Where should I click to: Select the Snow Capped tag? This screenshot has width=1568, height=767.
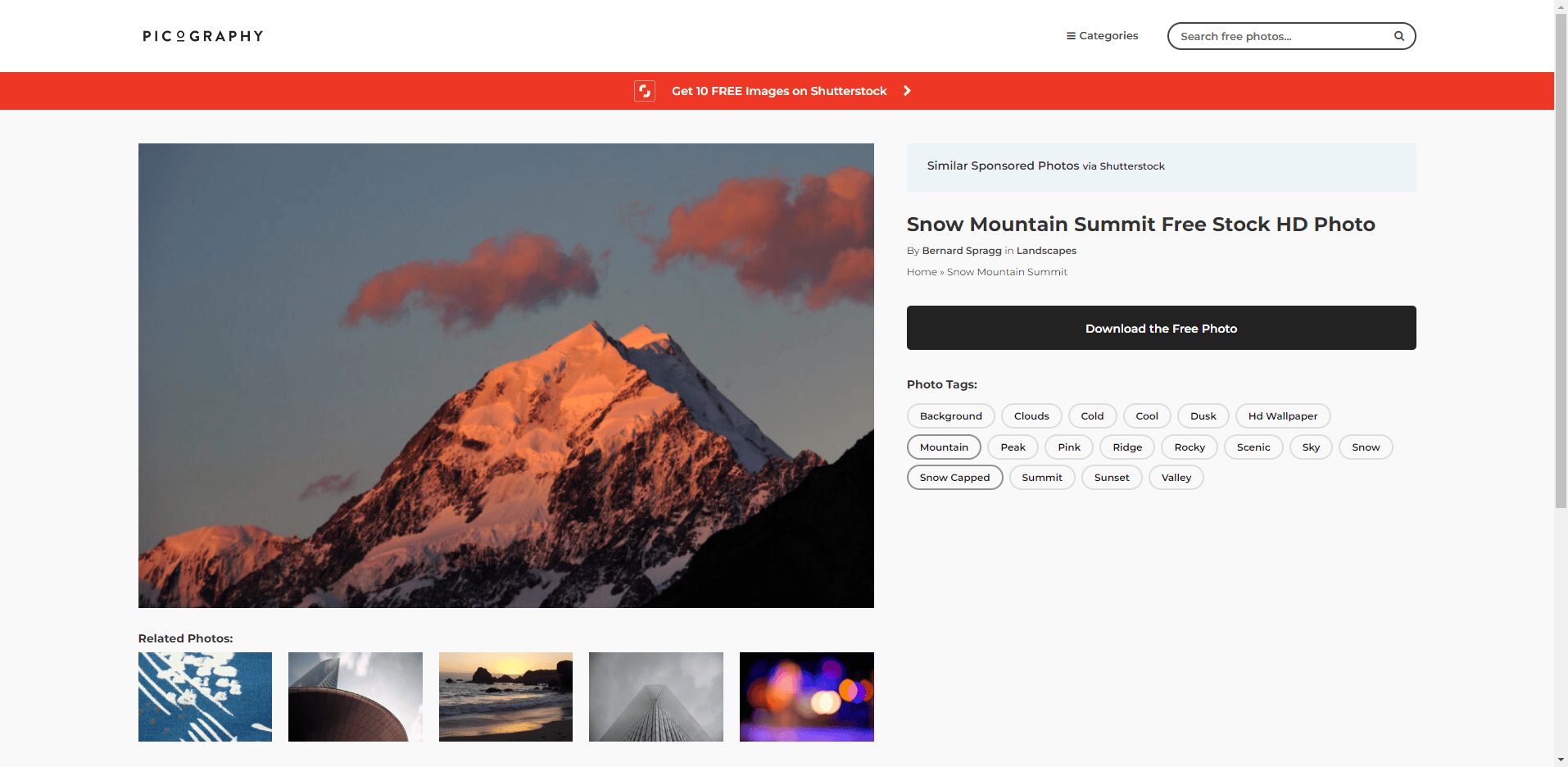[954, 478]
